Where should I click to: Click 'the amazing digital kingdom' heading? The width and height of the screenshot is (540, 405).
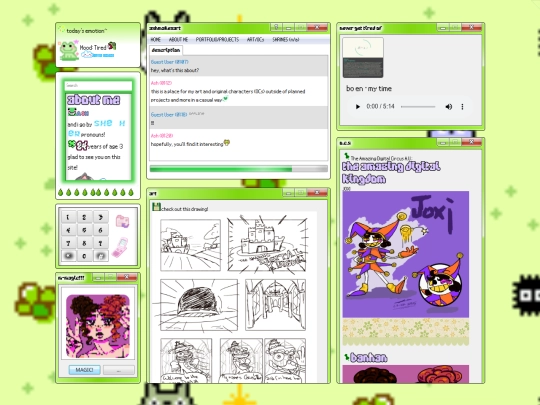(x=391, y=173)
